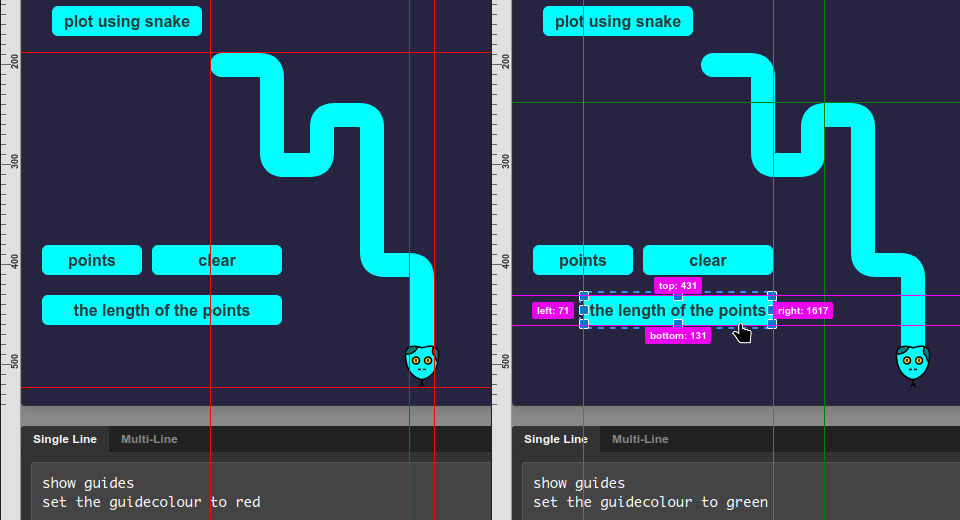The image size is (960, 520).
Task: Click the magenta "right: 1617" distance label
Action: 803,311
